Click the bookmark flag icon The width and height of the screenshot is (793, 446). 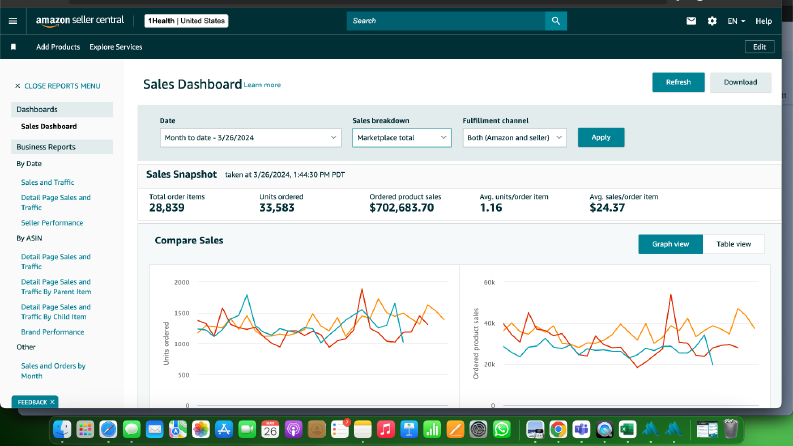14,47
